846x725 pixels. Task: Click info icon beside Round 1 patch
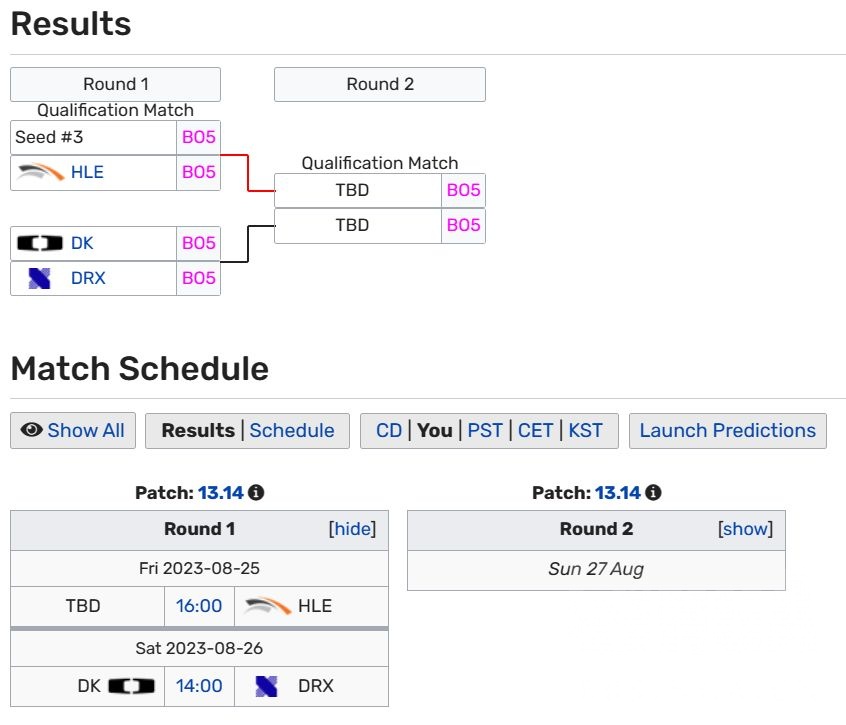(x=256, y=493)
